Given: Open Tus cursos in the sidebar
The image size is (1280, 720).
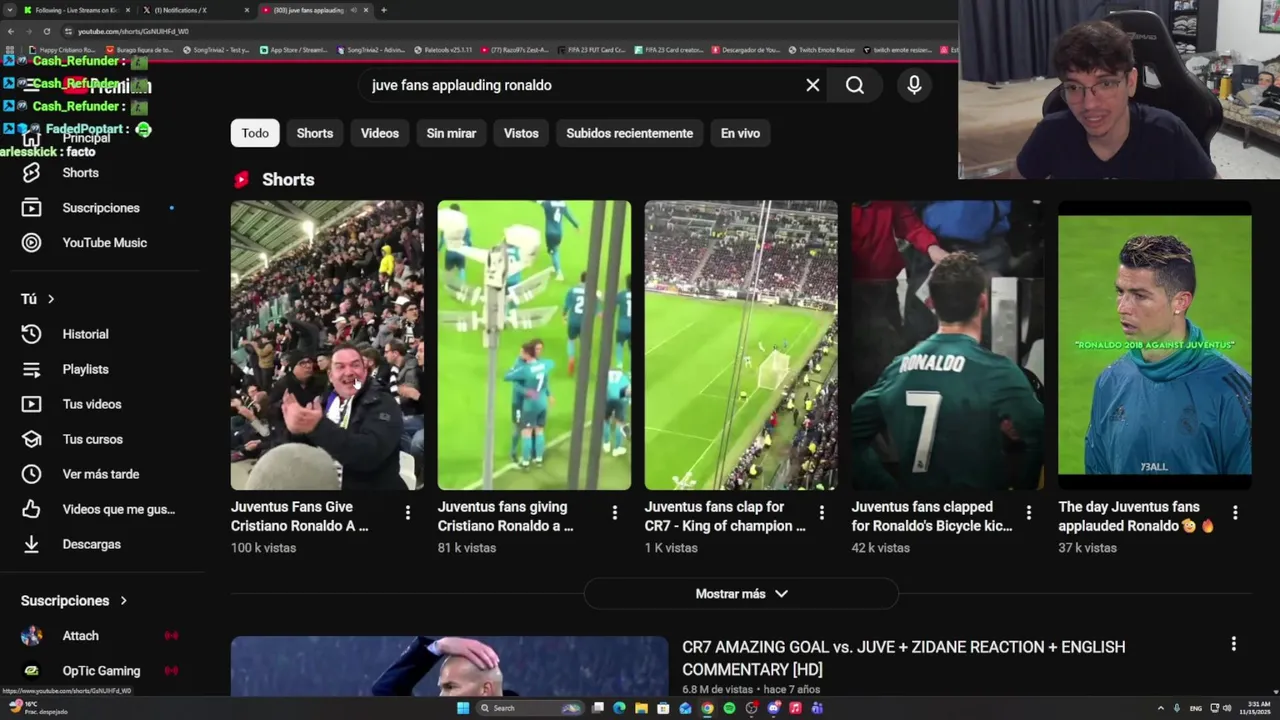Looking at the screenshot, I should 92,439.
